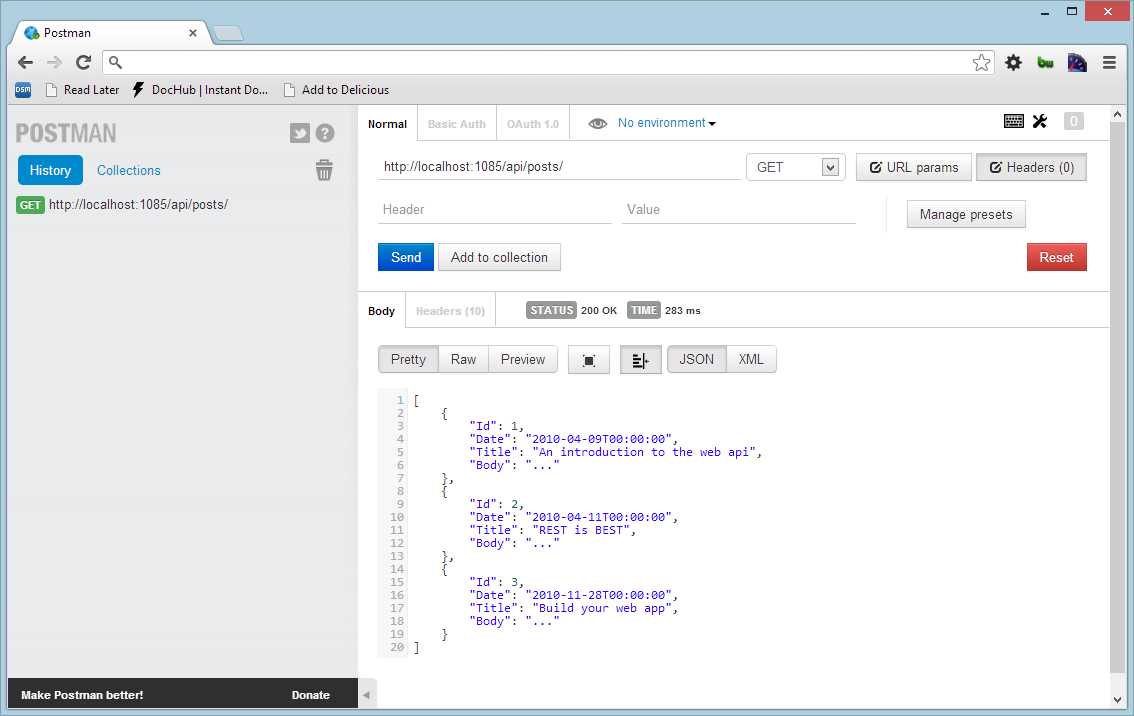Choose JSON response type
1134x716 pixels.
point(696,359)
